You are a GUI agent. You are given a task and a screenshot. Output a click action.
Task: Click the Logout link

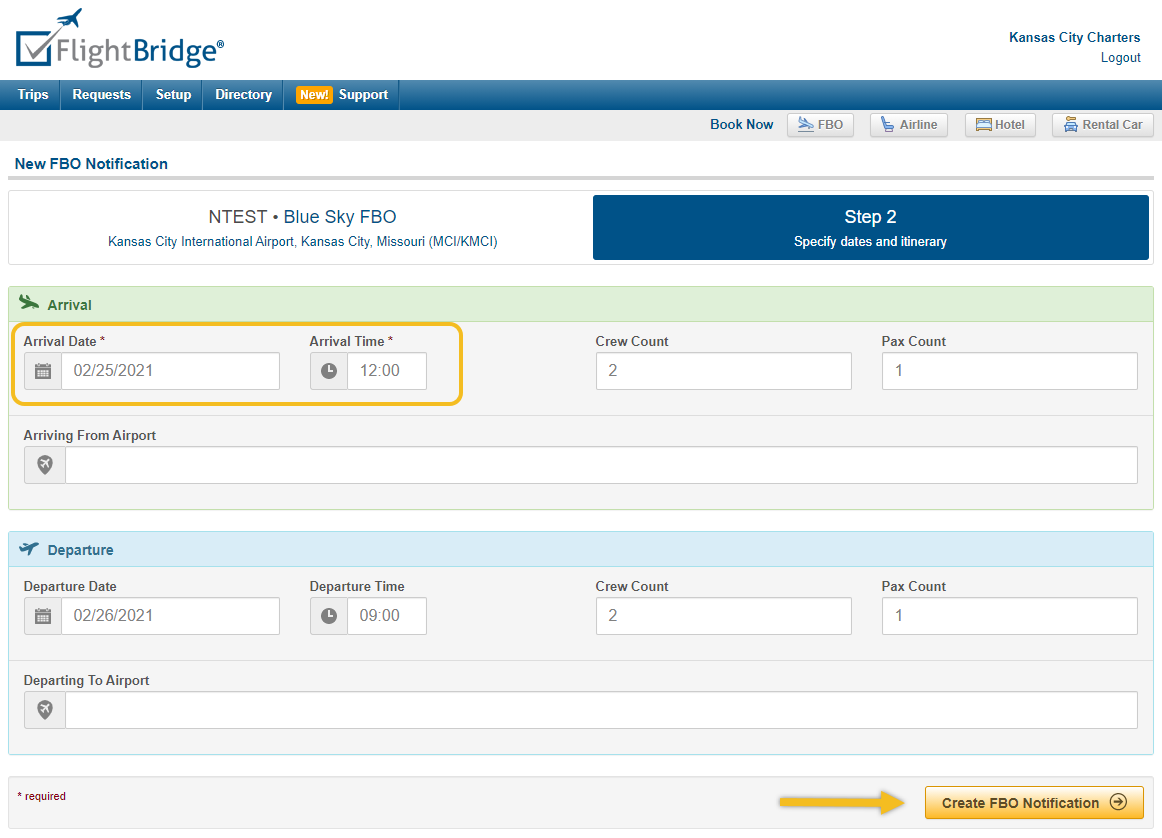pos(1120,57)
